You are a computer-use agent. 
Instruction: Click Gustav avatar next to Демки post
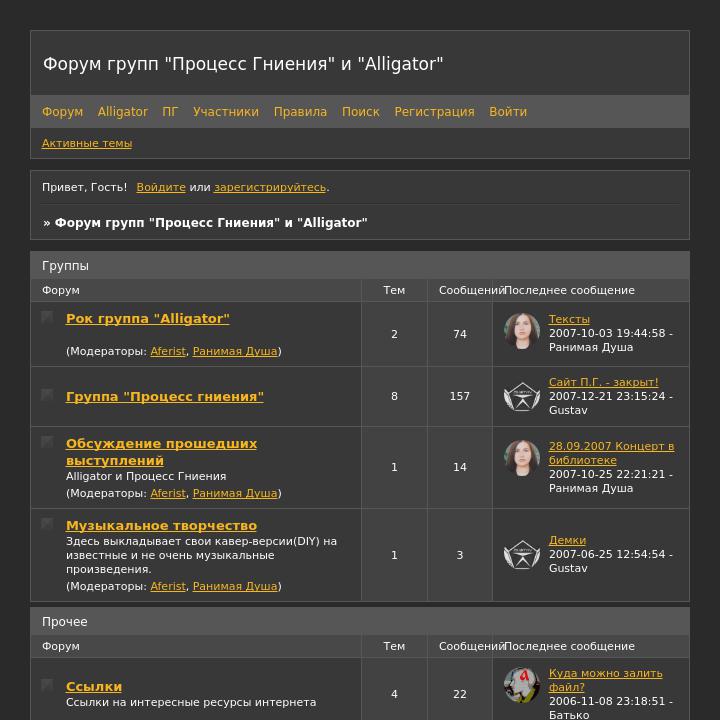tap(522, 555)
